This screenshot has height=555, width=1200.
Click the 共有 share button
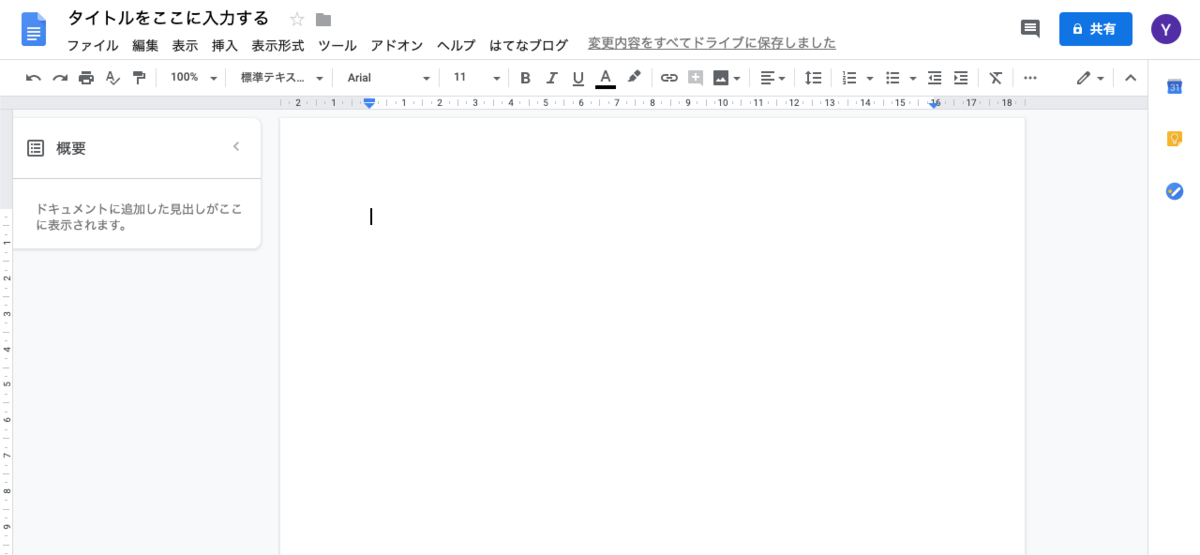[x=1095, y=29]
